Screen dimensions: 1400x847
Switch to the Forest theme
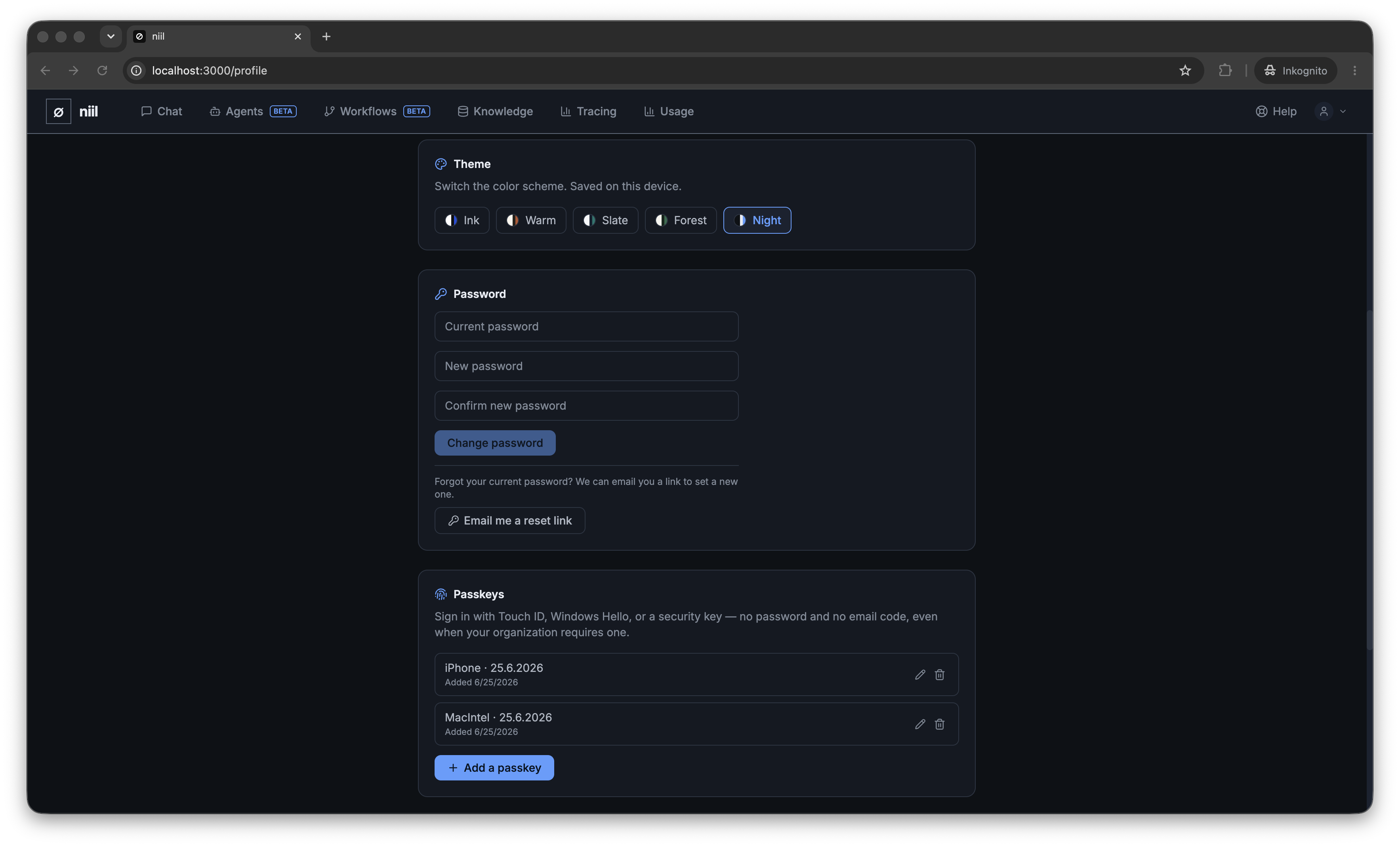pyautogui.click(x=681, y=220)
